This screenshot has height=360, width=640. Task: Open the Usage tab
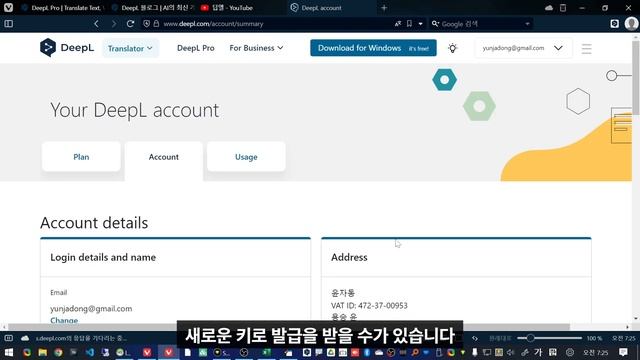246,157
